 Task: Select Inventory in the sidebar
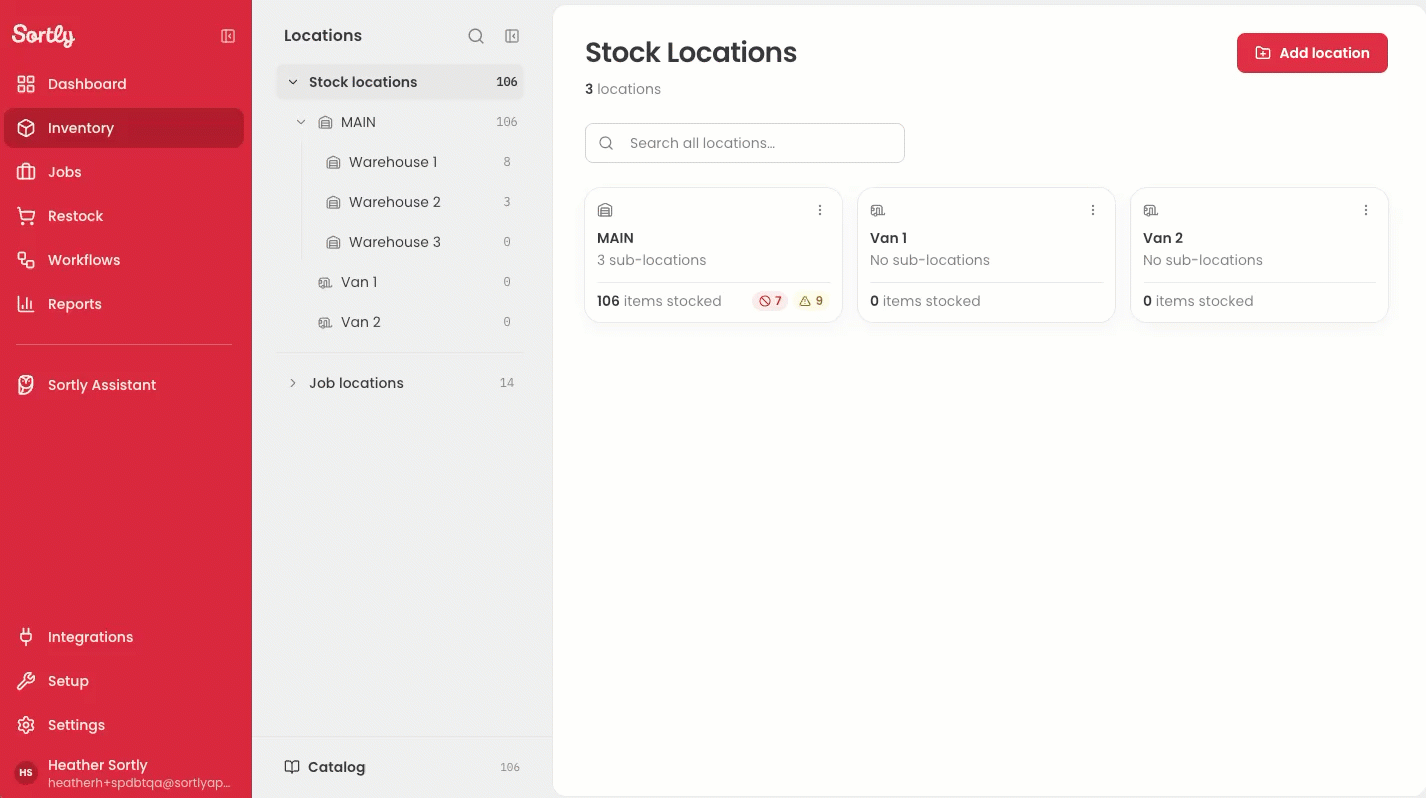tap(124, 128)
